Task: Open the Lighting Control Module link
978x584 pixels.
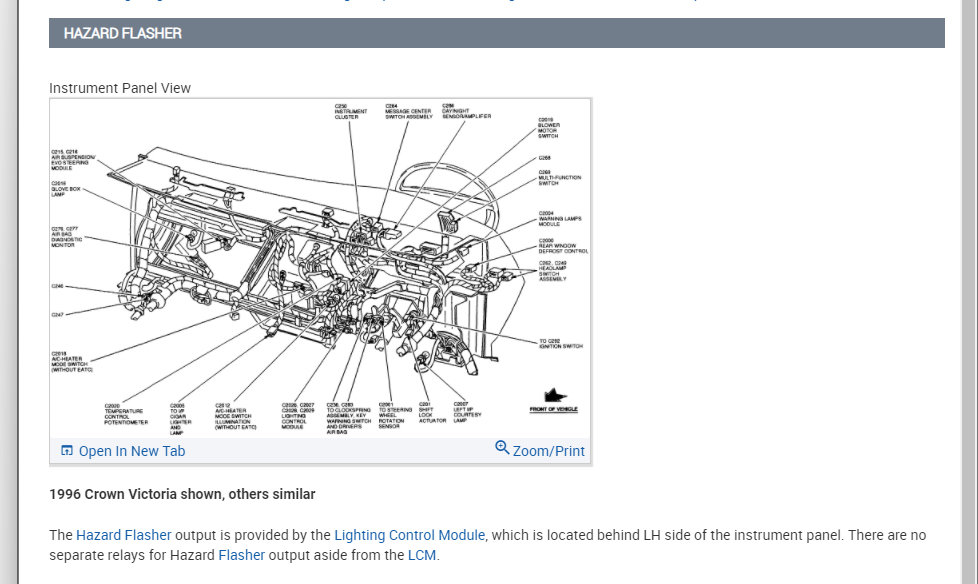Action: tap(409, 535)
